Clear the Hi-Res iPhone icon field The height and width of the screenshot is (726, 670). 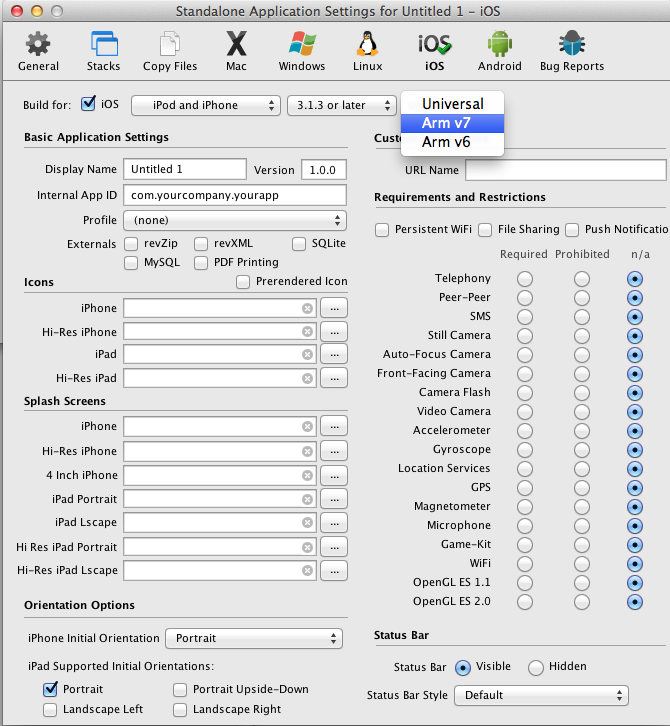pos(307,332)
